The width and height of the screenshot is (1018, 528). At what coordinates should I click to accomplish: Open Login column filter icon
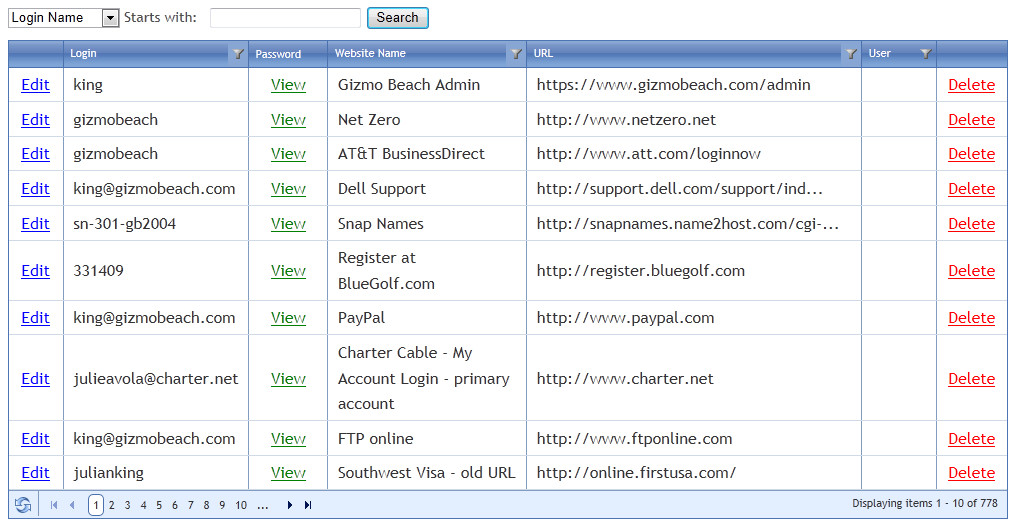pos(238,54)
